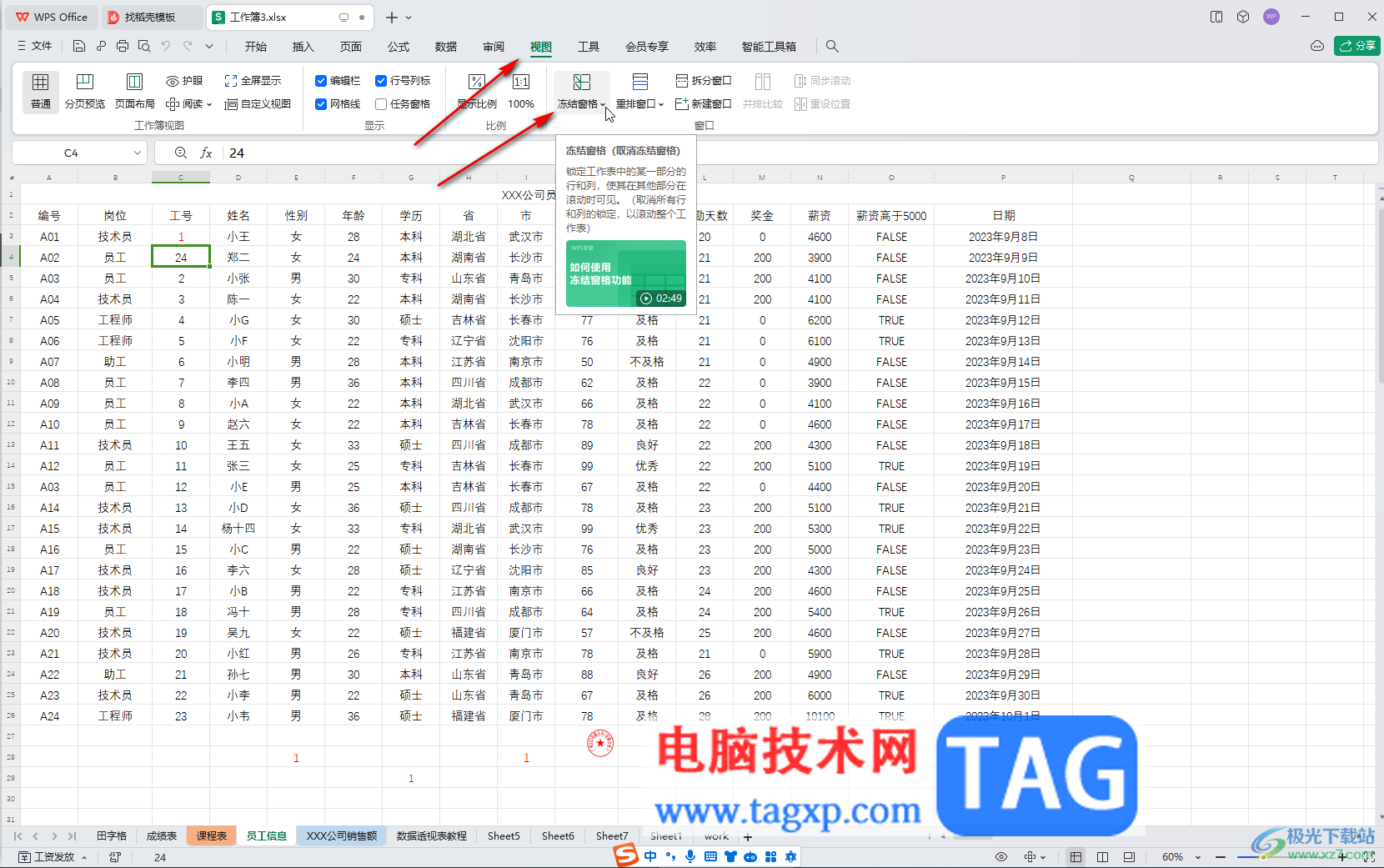Open the search magnifier in menu bar

click(832, 47)
